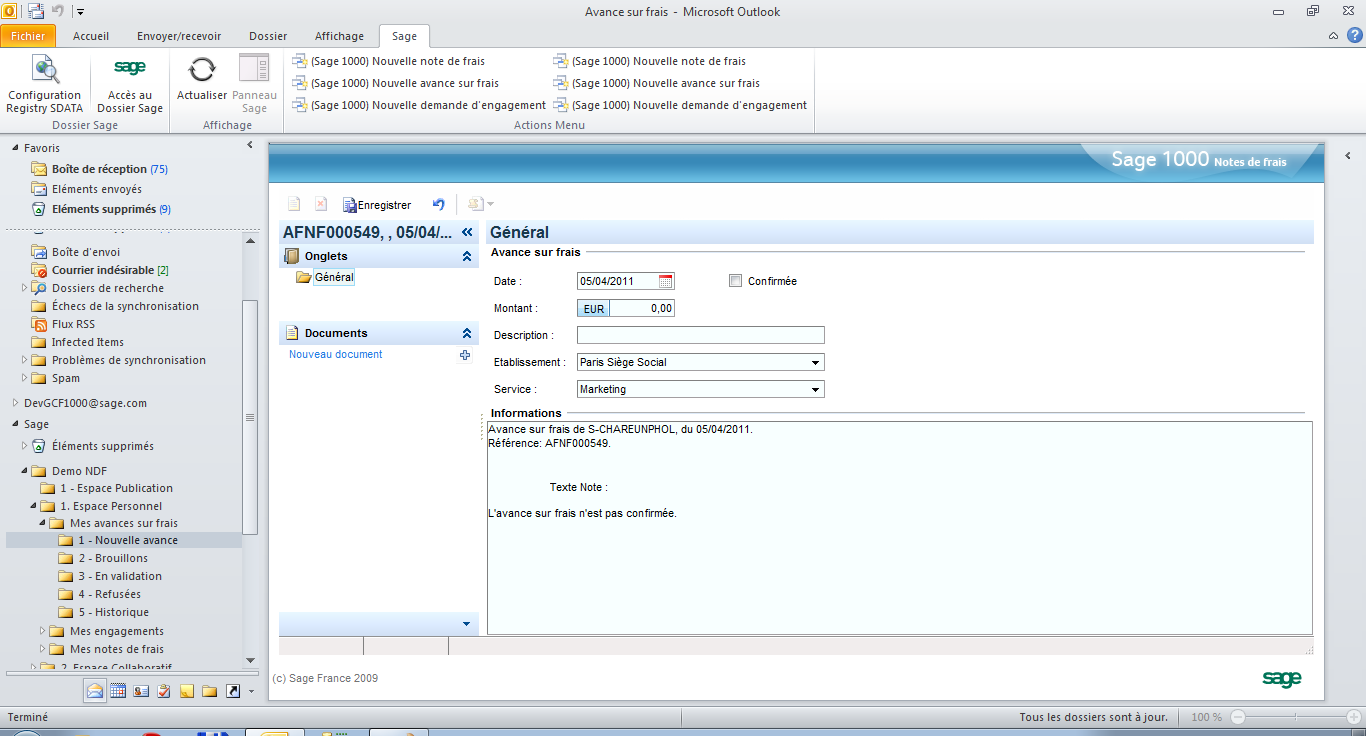Screen dimensions: 1366x736
Task: Open Configuration Registry SDATA
Action: point(44,85)
